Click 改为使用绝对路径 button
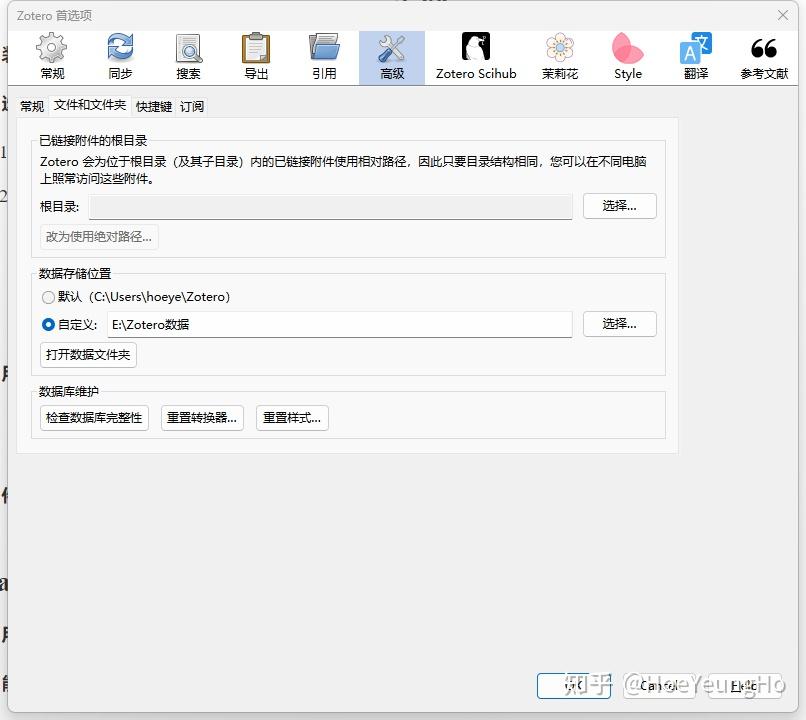 click(x=99, y=237)
